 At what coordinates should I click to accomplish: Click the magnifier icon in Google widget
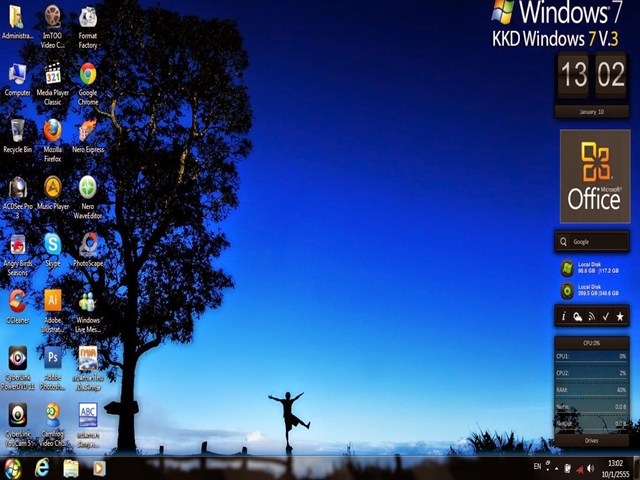[x=564, y=242]
